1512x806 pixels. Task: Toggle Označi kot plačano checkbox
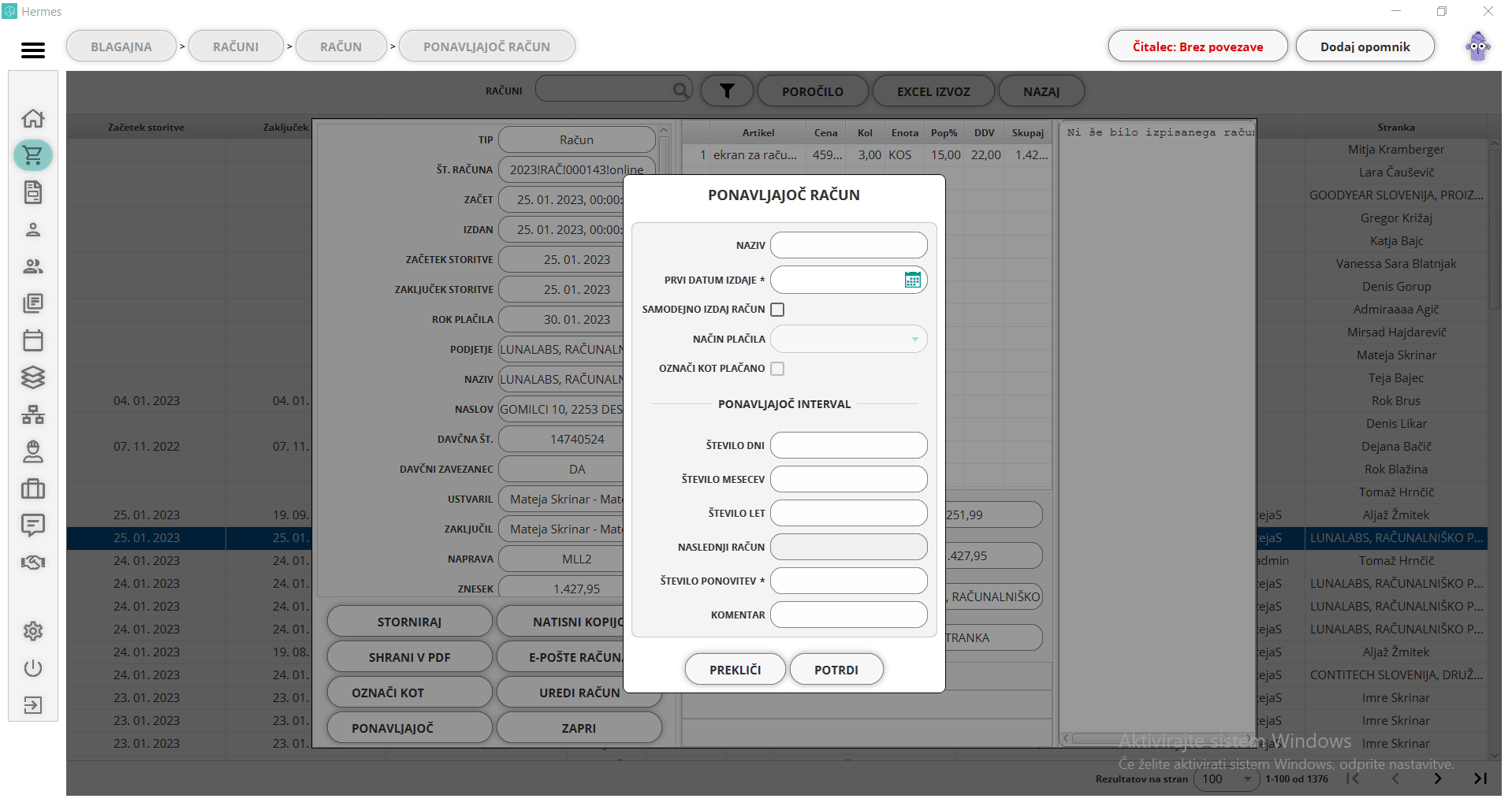[x=777, y=369]
